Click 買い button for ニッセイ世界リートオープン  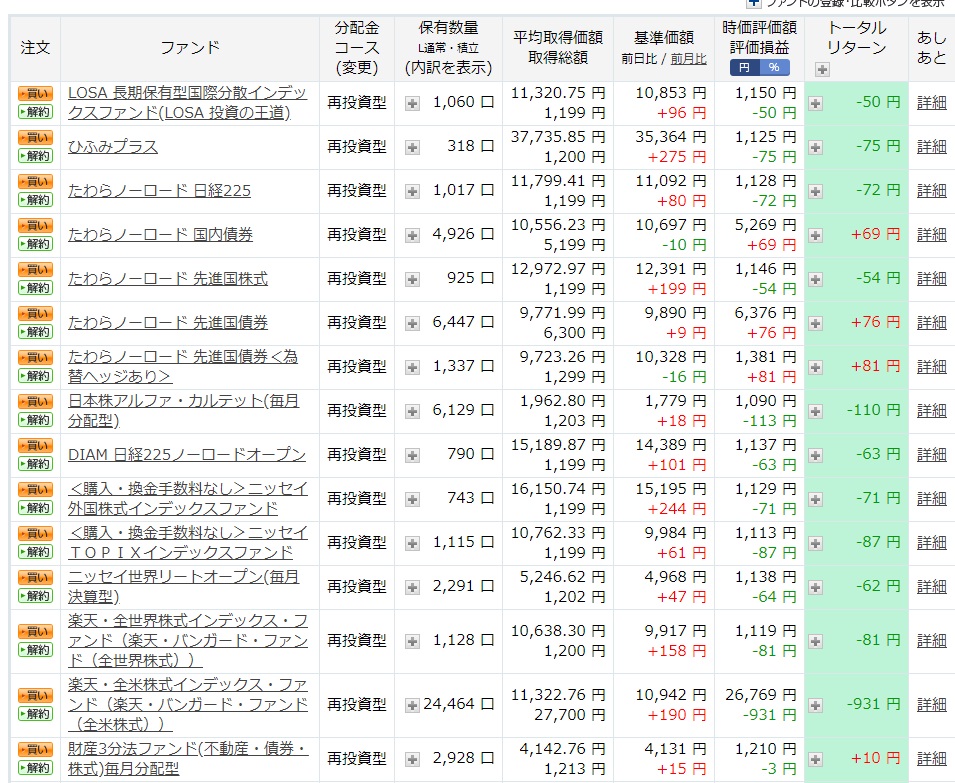coord(35,578)
